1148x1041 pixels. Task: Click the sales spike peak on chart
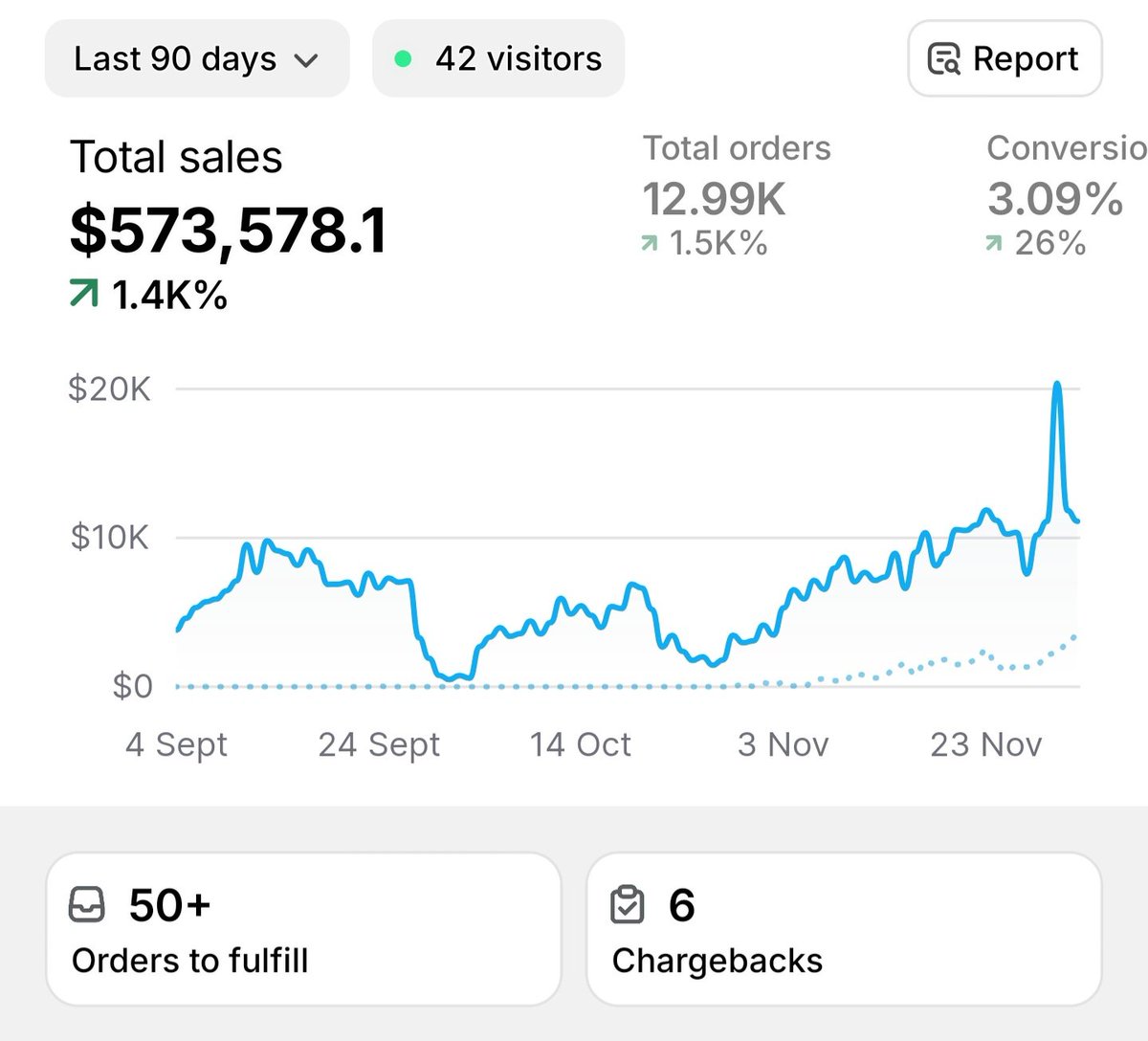(1057, 386)
